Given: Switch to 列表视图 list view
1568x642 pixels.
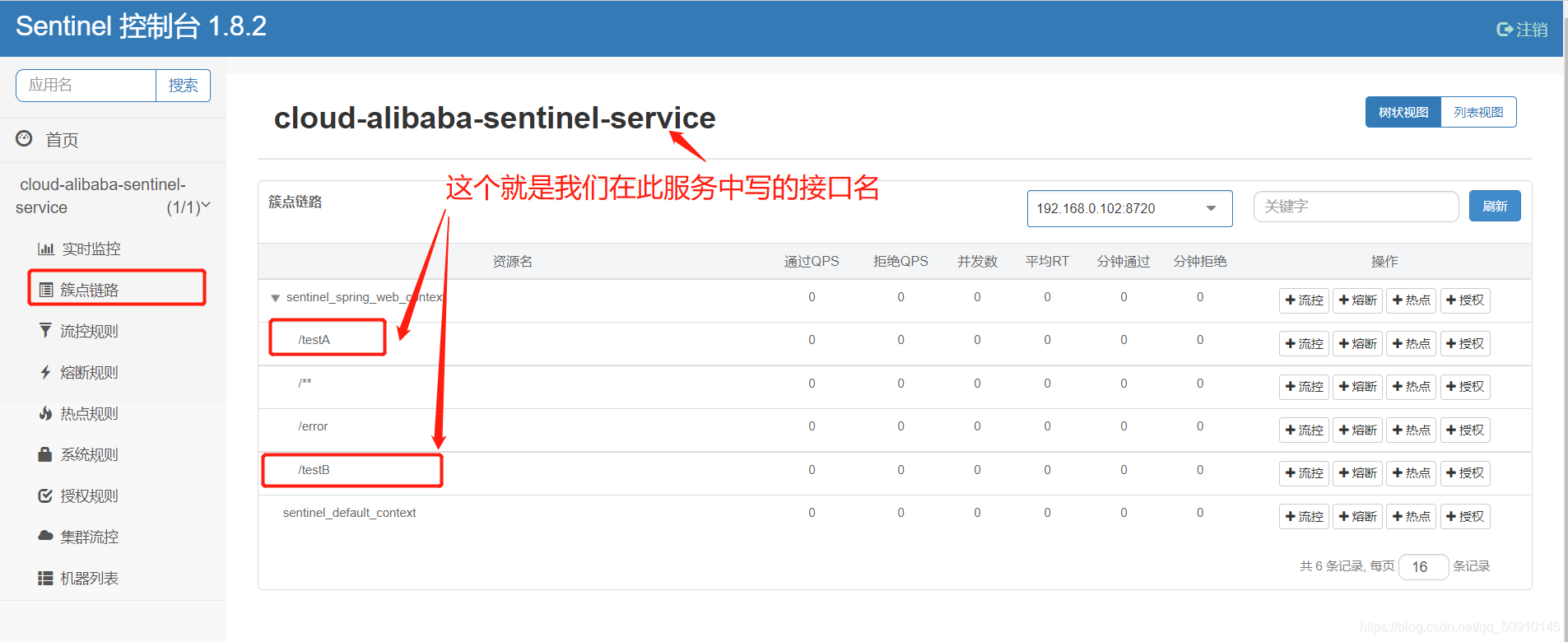Looking at the screenshot, I should click(x=1478, y=112).
